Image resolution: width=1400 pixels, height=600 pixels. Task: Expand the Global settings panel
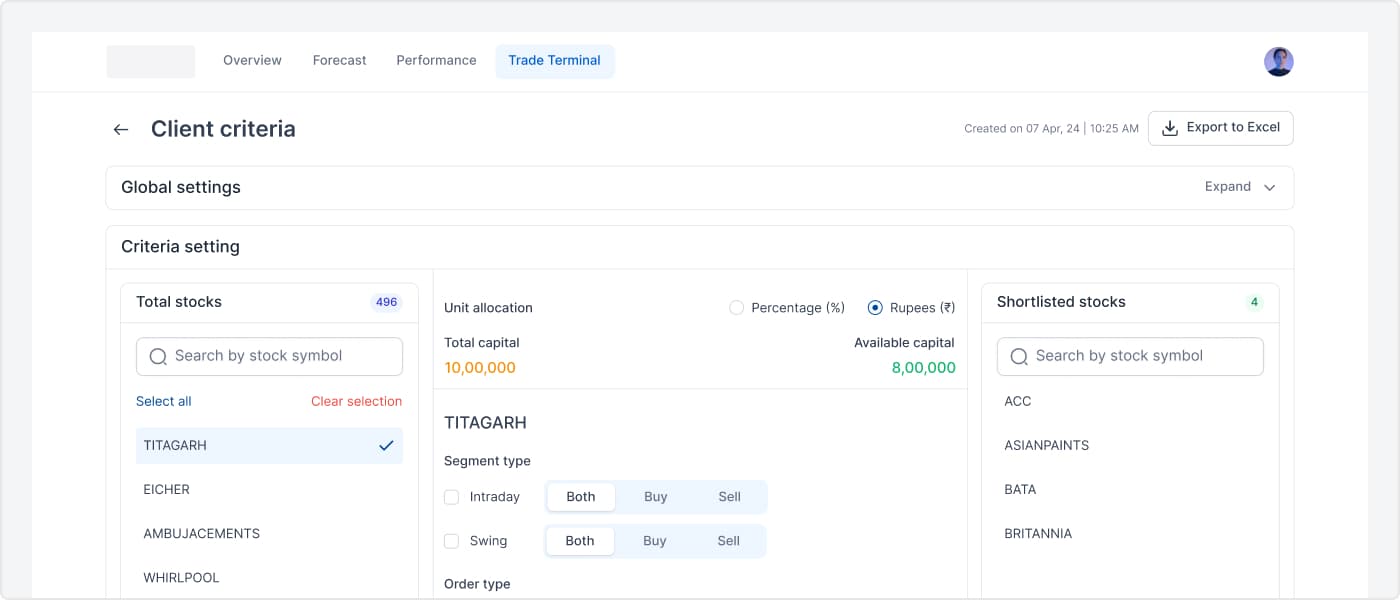click(700, 188)
